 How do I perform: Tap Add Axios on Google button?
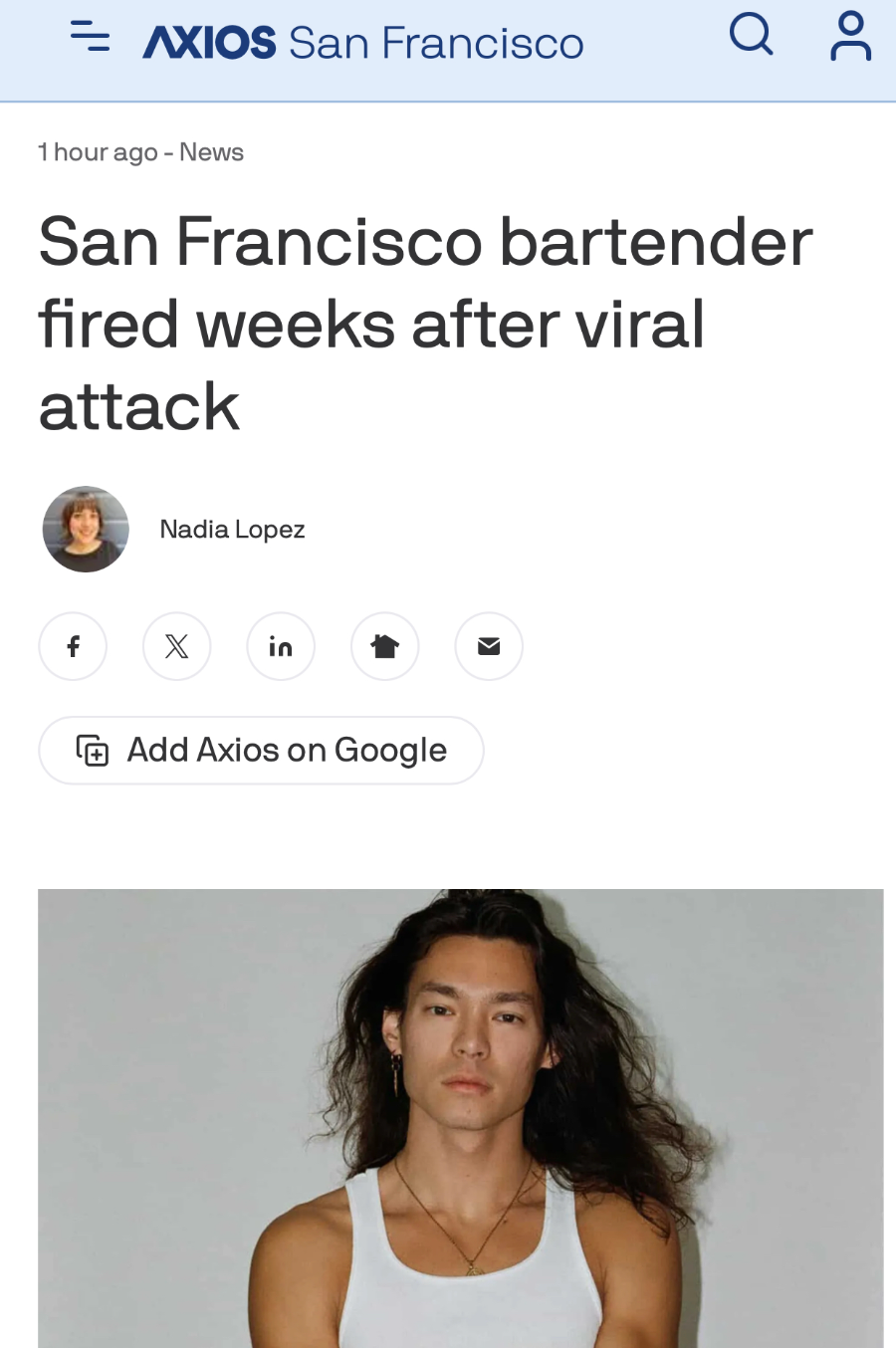(x=261, y=750)
